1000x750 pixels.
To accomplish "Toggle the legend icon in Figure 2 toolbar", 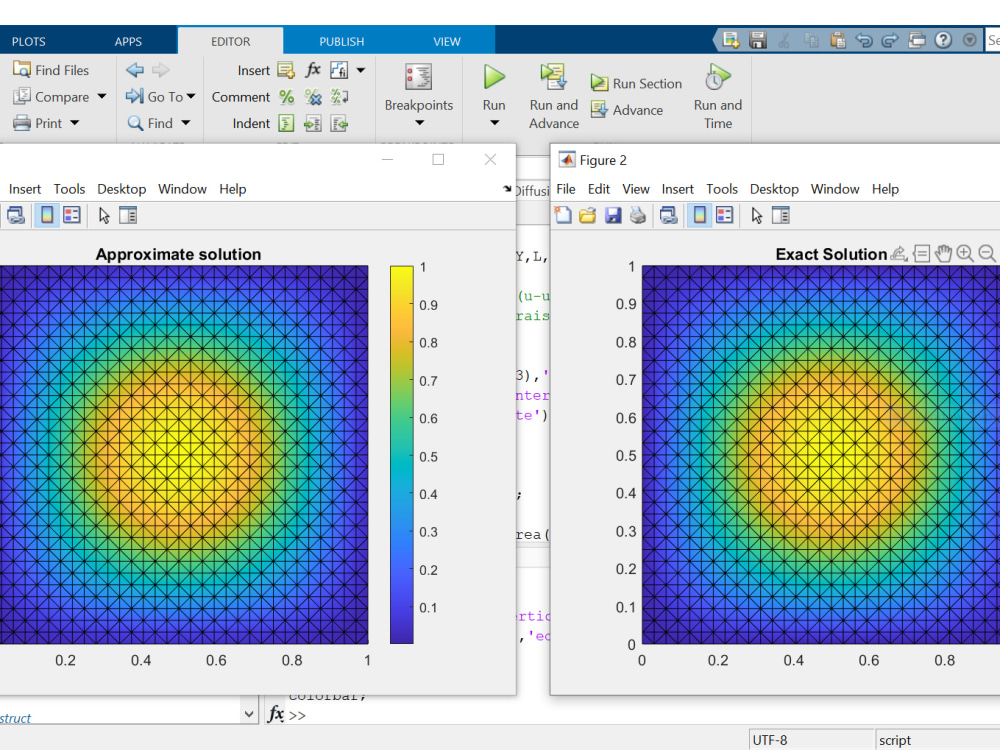I will (x=724, y=214).
